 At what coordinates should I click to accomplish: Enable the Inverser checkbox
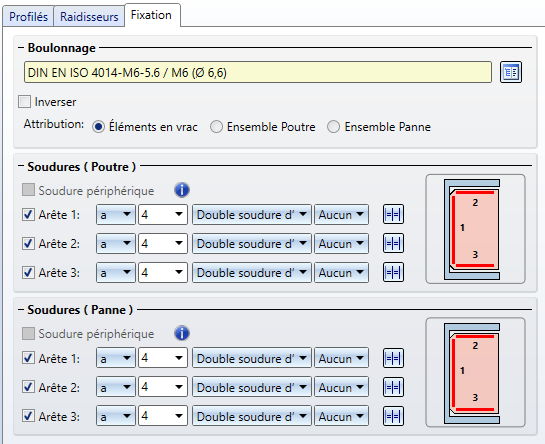click(x=24, y=102)
